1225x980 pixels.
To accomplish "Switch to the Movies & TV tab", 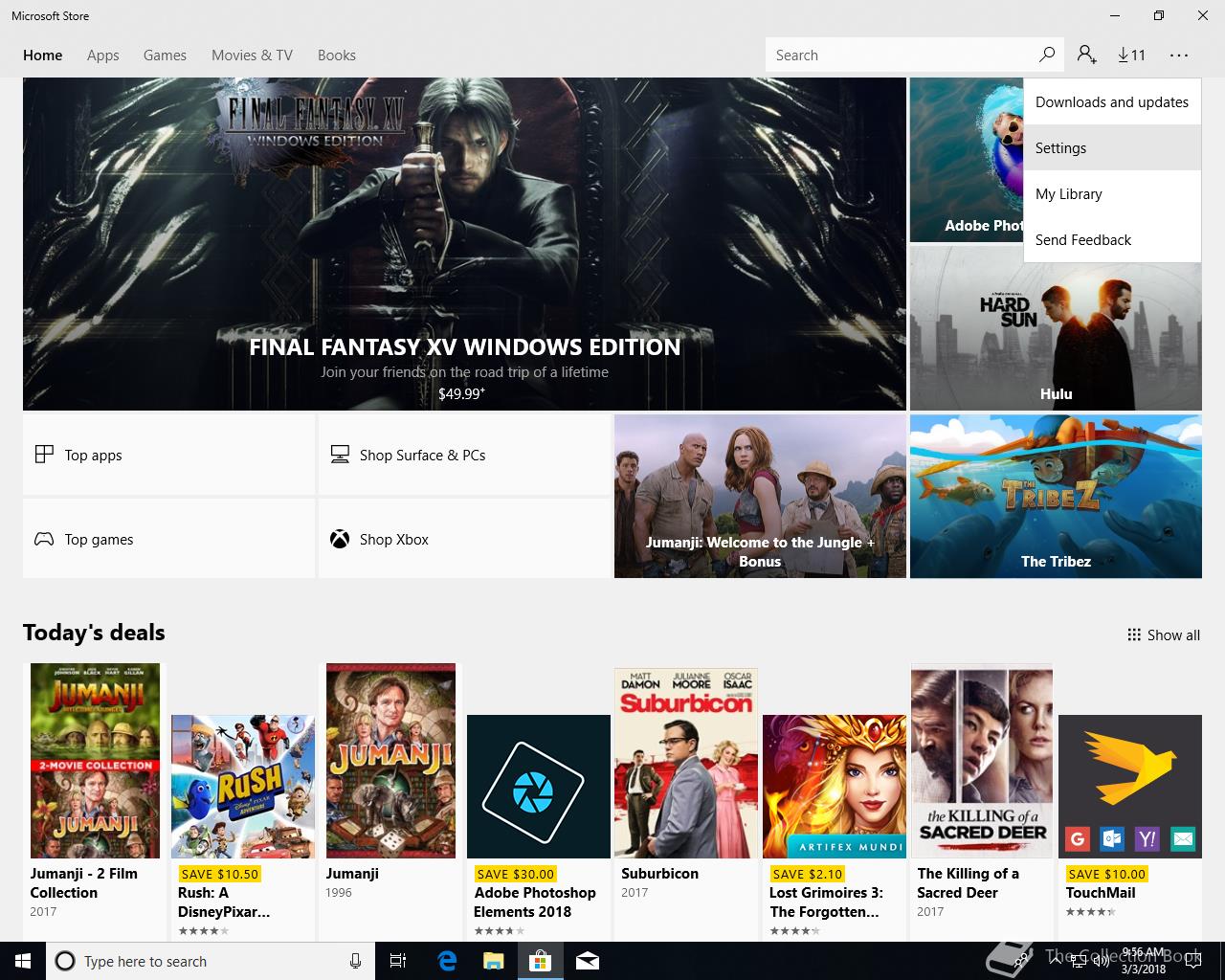I will 252,55.
